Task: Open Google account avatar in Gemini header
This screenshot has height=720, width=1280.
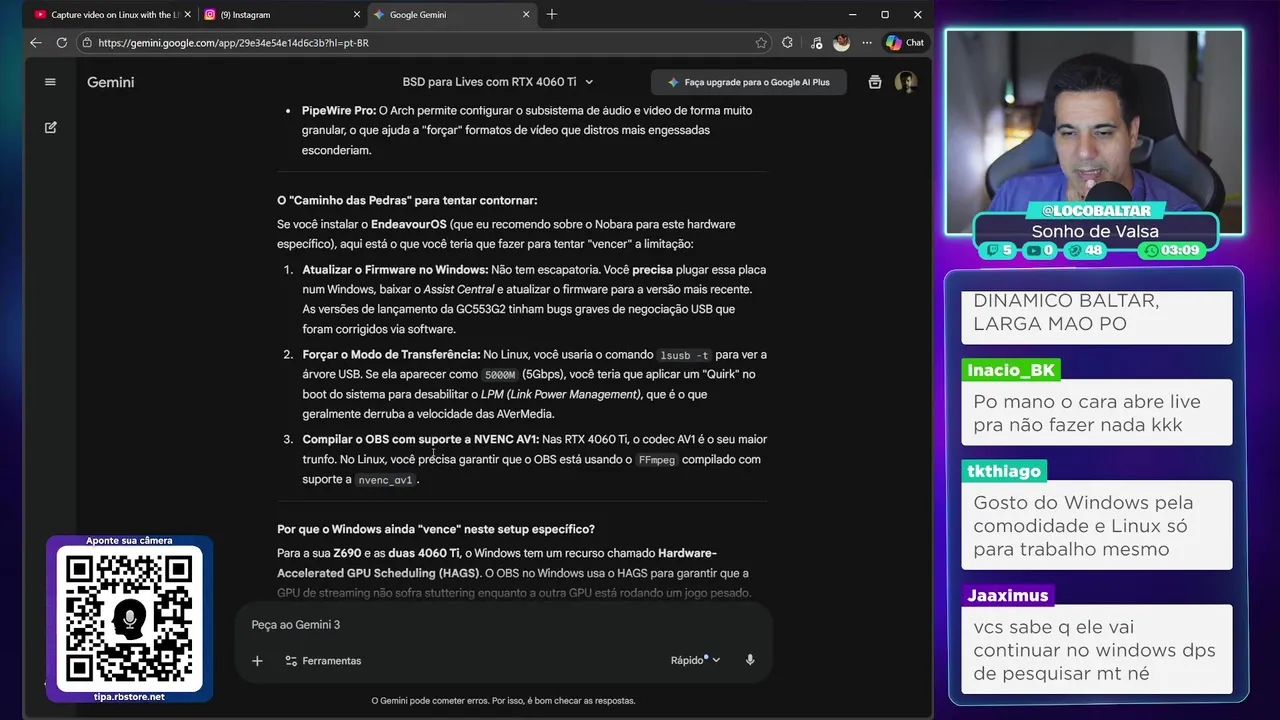Action: click(x=906, y=82)
